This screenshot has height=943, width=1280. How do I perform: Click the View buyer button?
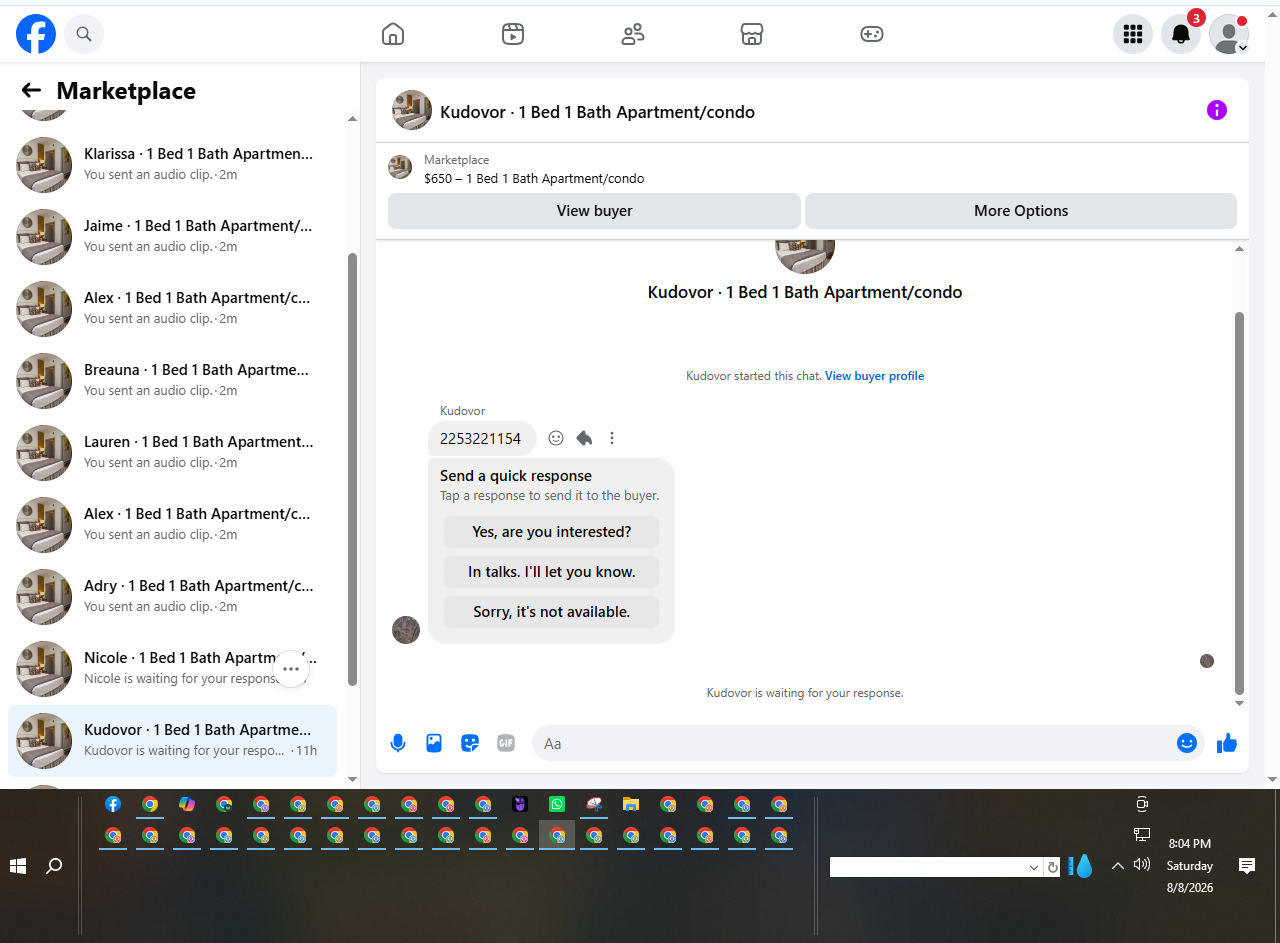[x=594, y=211]
